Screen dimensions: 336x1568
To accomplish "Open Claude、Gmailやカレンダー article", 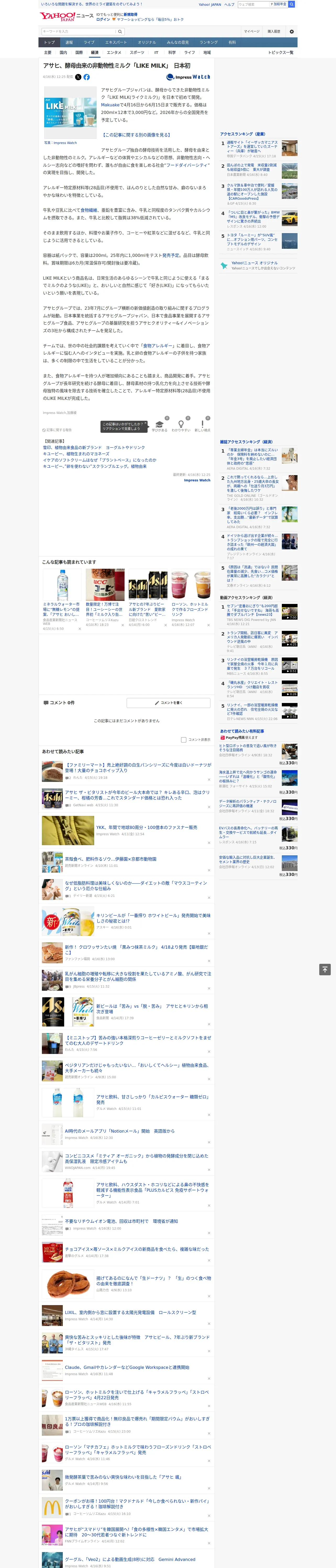I will pyautogui.click(x=127, y=1367).
